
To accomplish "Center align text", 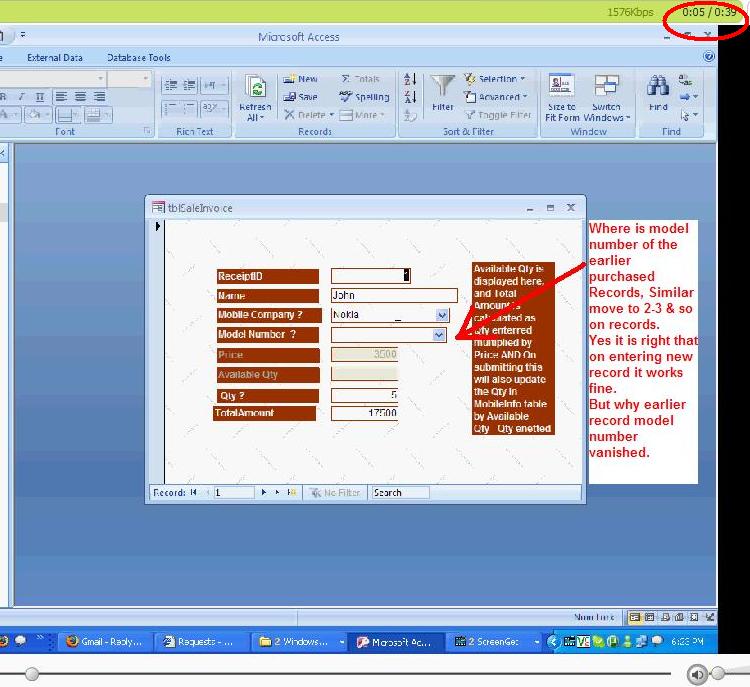I will pyautogui.click(x=80, y=97).
